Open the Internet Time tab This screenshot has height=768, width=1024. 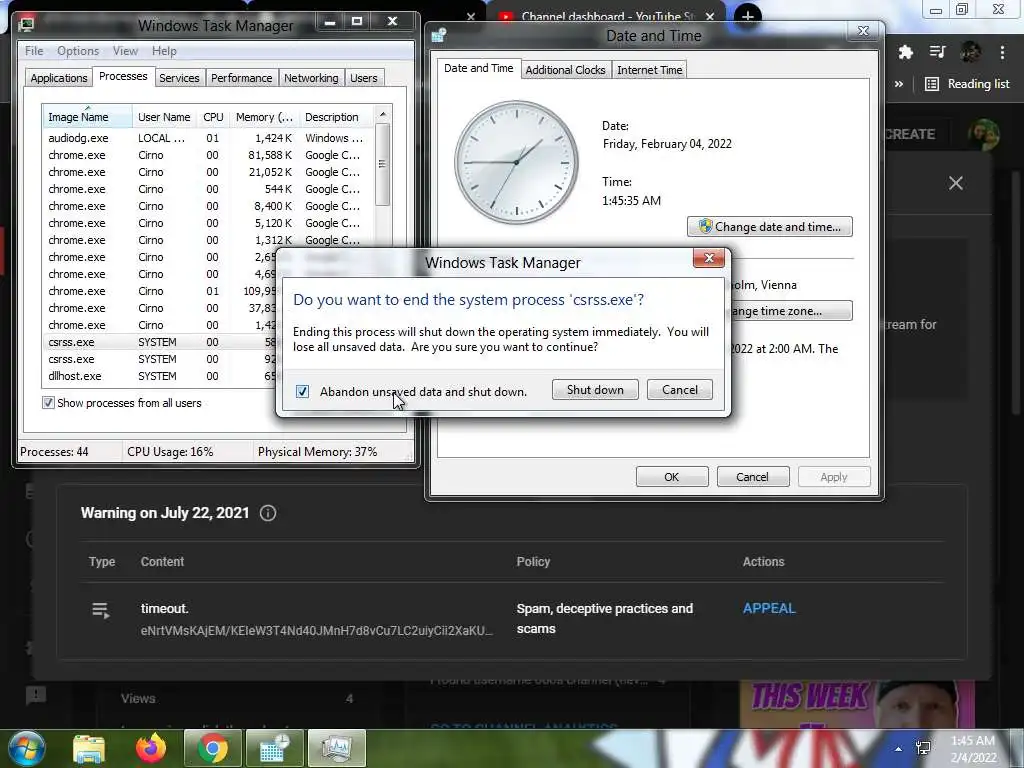point(650,70)
